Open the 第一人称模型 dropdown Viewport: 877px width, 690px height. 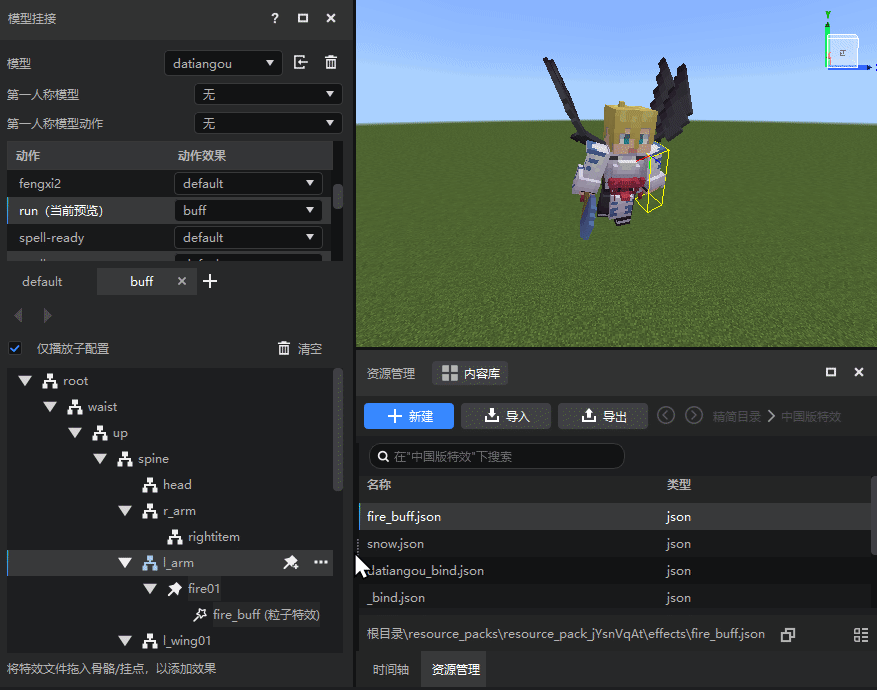tap(268, 94)
